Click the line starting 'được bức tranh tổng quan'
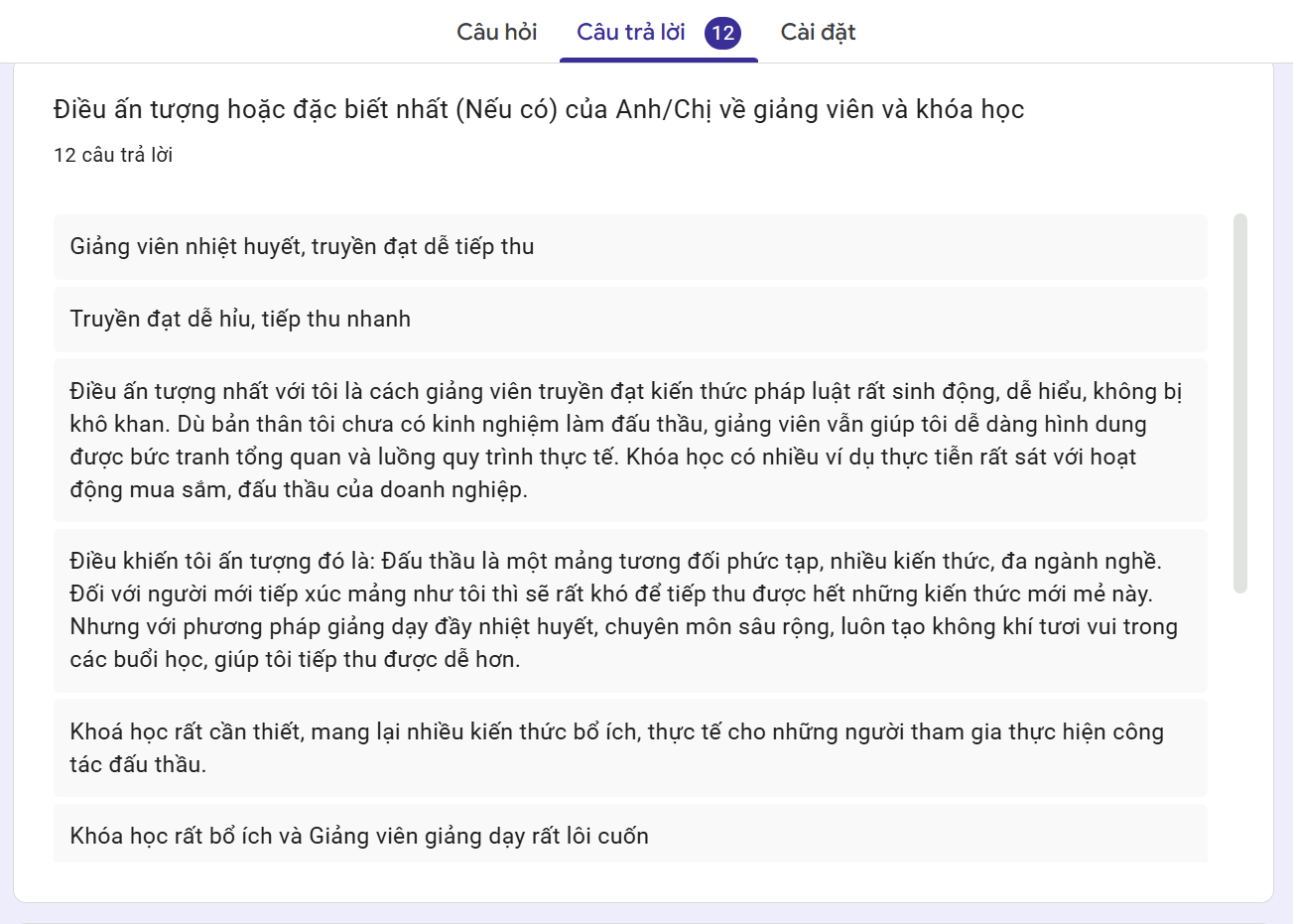Image resolution: width=1293 pixels, height=924 pixels. pos(603,457)
